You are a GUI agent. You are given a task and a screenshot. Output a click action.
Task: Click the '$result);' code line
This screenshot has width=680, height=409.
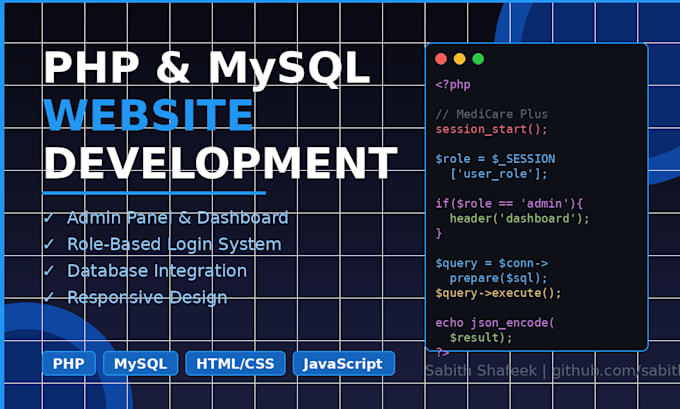coord(481,337)
